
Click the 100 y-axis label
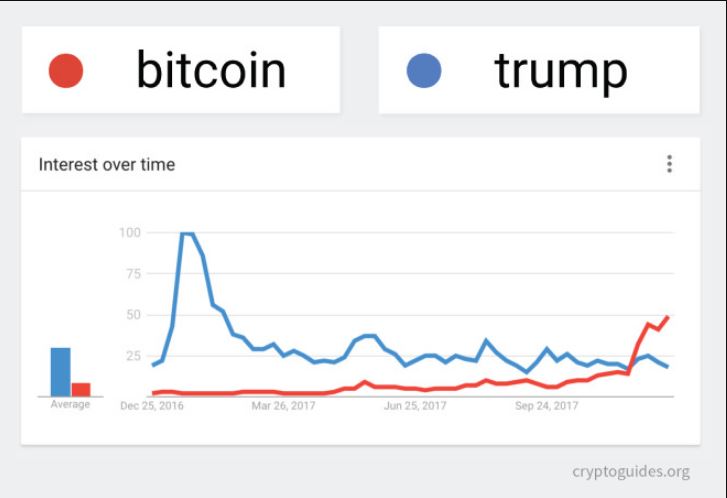pos(129,233)
